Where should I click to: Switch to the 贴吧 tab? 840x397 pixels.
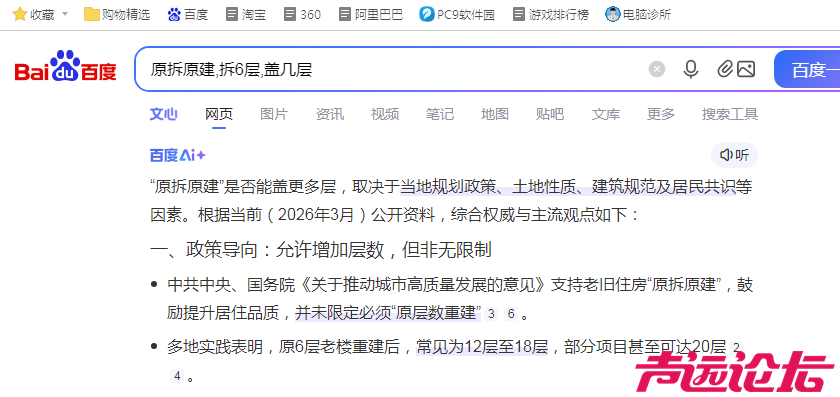(x=550, y=114)
